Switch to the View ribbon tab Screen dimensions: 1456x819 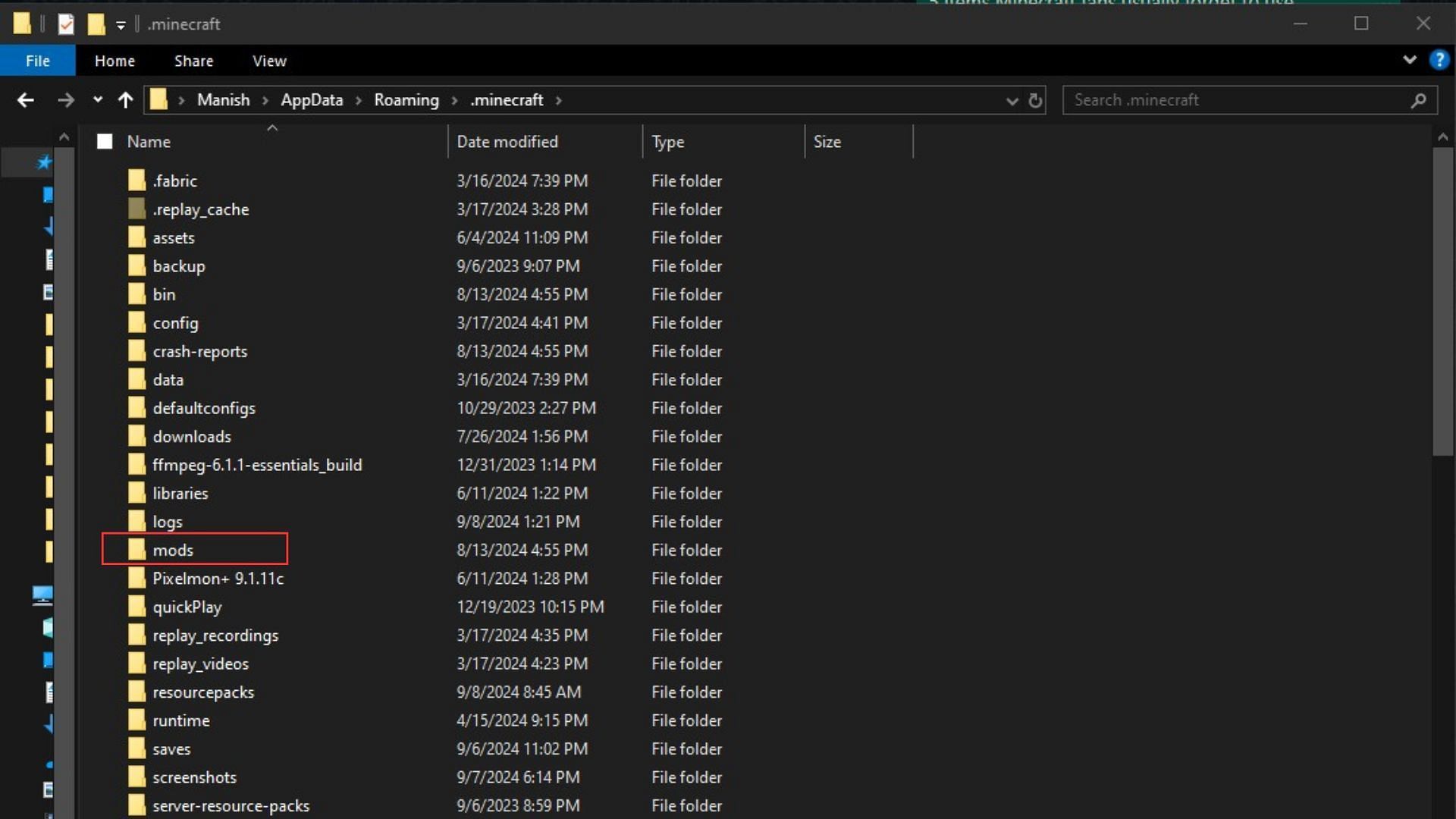pos(269,61)
